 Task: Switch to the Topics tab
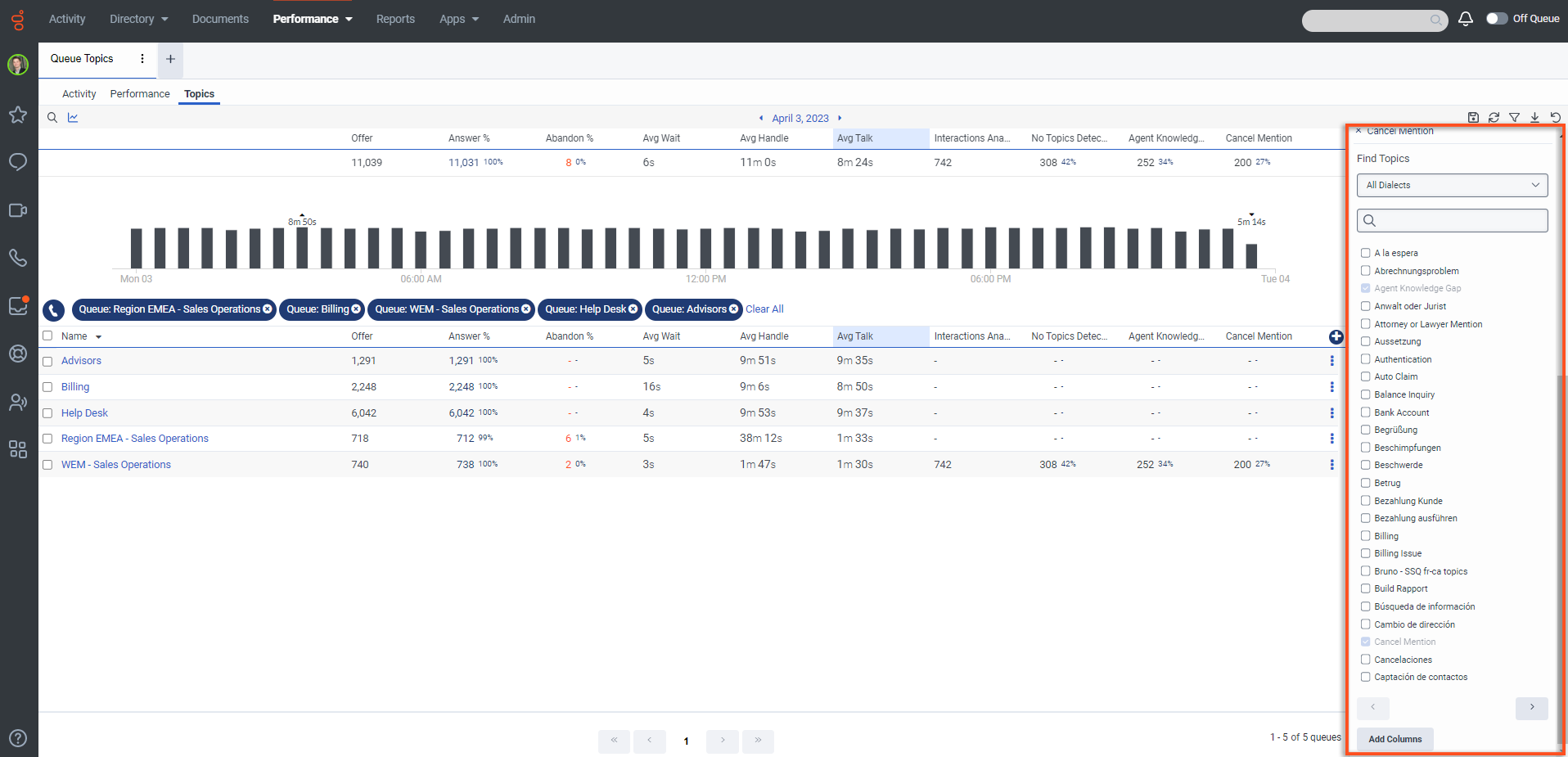[199, 93]
